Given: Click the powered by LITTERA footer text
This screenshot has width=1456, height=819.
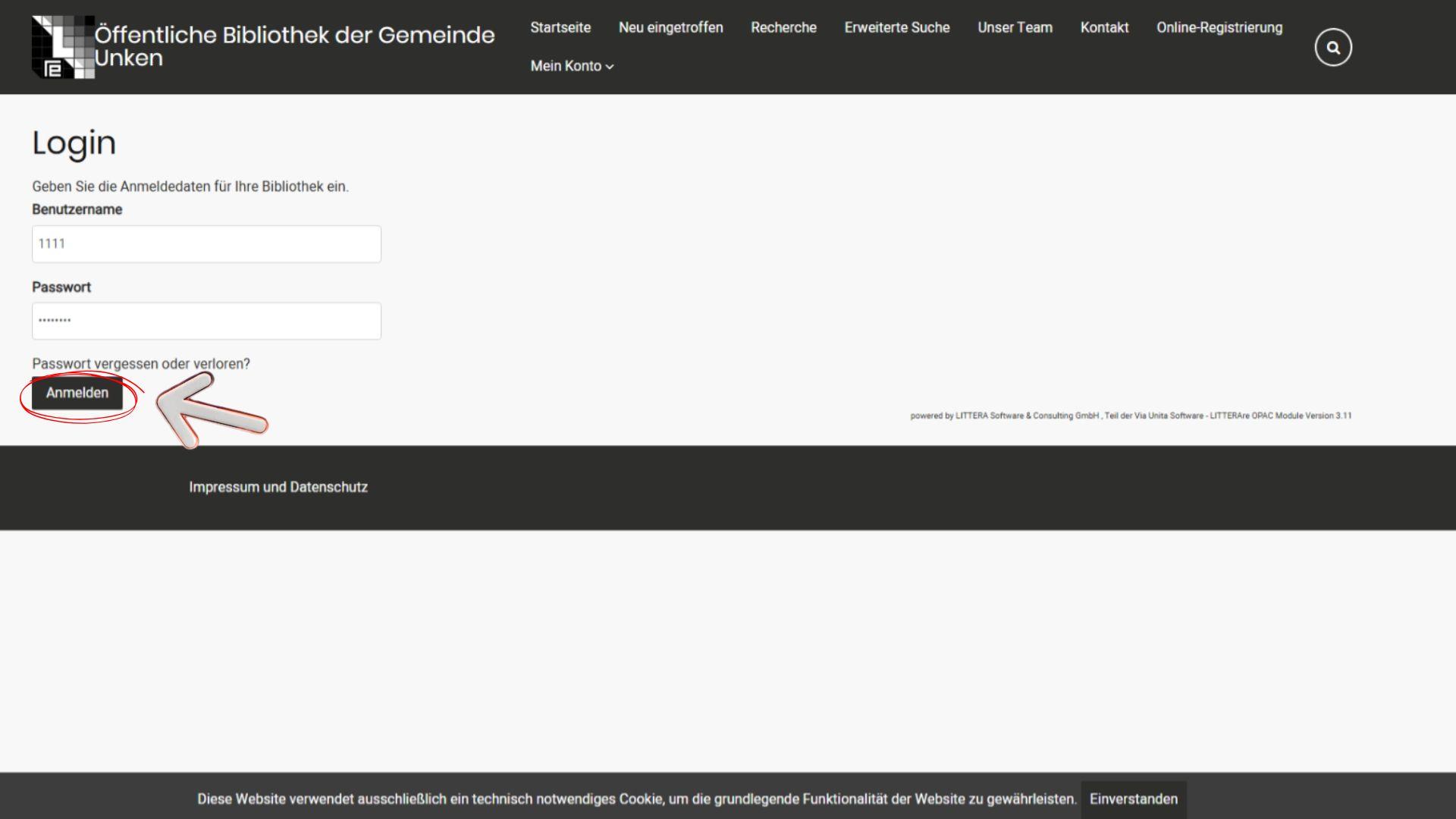Looking at the screenshot, I should pos(1130,416).
